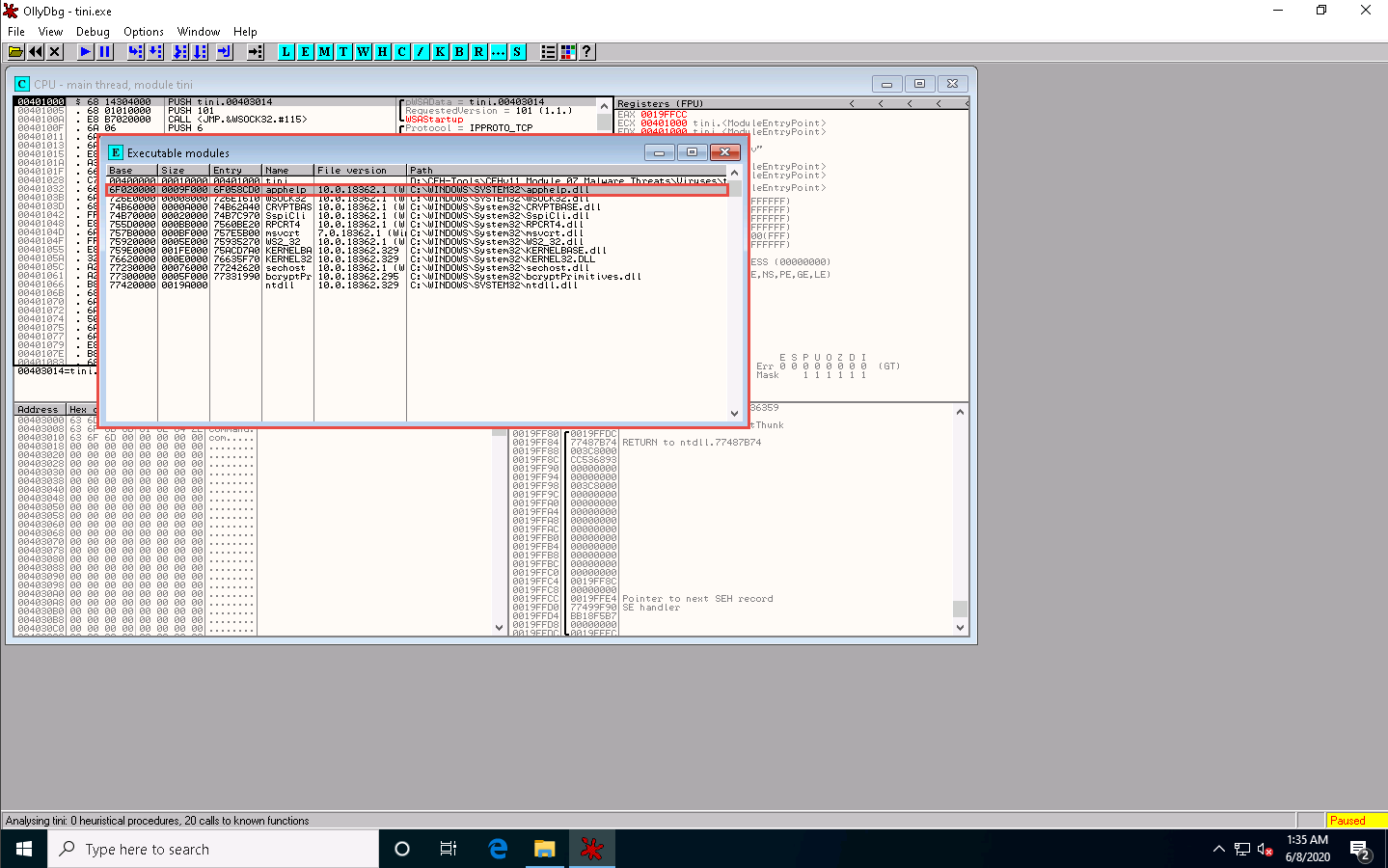Select the KERNELBASE.dll module row

coord(417,251)
